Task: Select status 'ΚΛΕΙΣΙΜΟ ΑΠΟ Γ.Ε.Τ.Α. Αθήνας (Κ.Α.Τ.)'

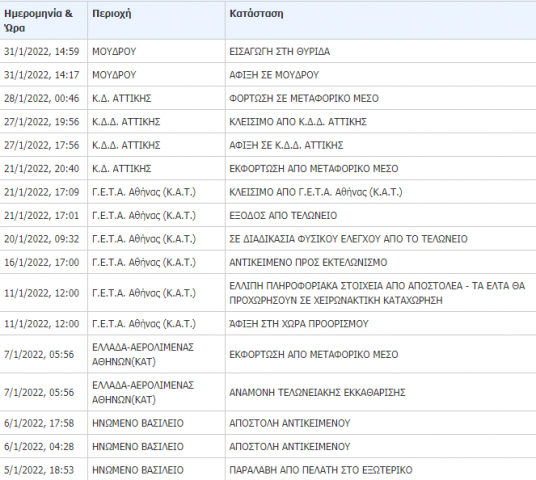Action: [x=316, y=192]
